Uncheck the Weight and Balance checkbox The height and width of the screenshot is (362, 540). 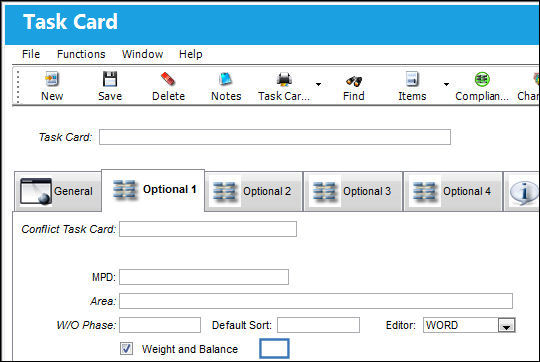[126, 349]
